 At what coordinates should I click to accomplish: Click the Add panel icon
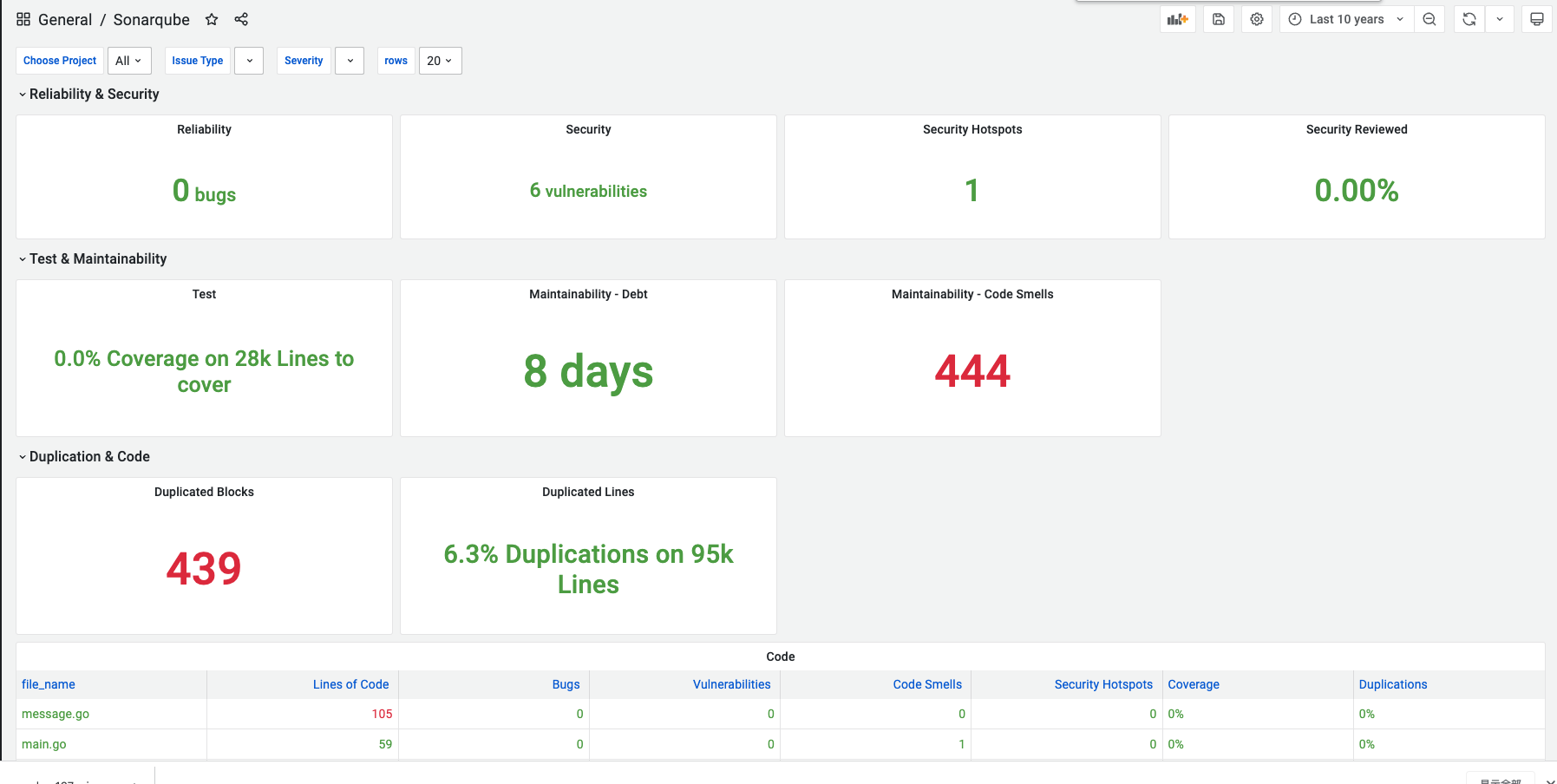tap(1177, 19)
